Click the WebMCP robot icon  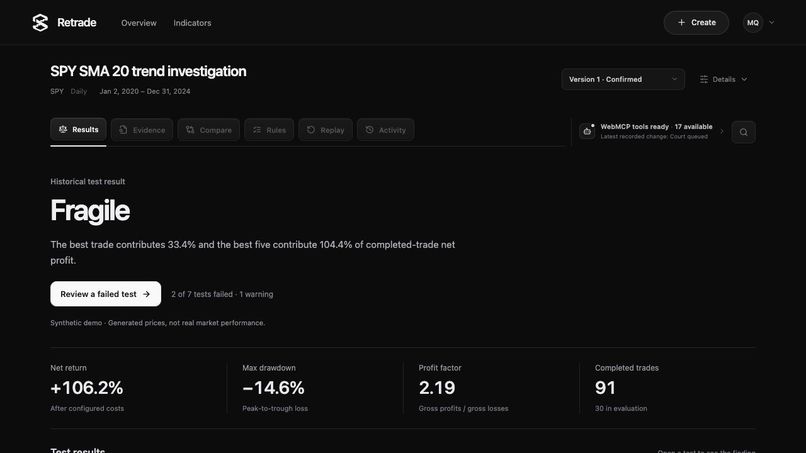[587, 132]
